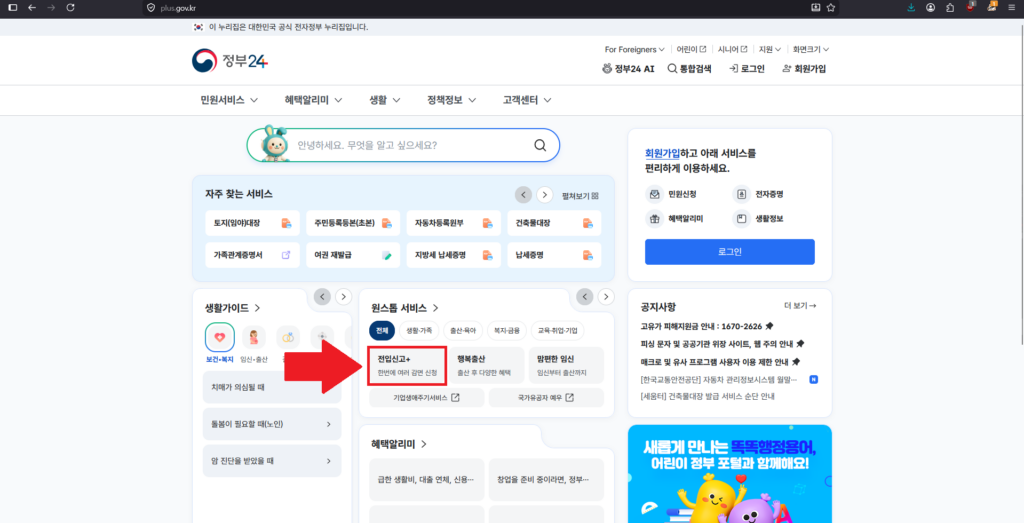
Task: Open 납세증명 service card
Action: click(x=554, y=255)
